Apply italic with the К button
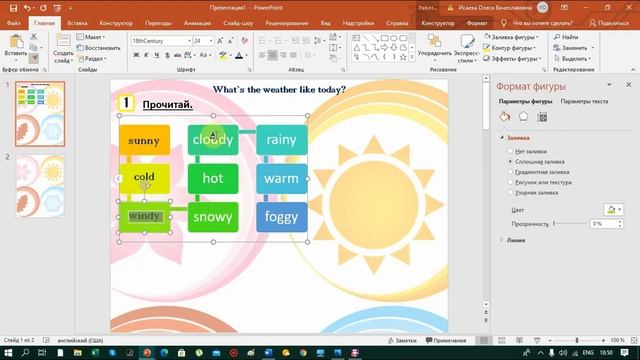This screenshot has width=640, height=360. pos(146,55)
